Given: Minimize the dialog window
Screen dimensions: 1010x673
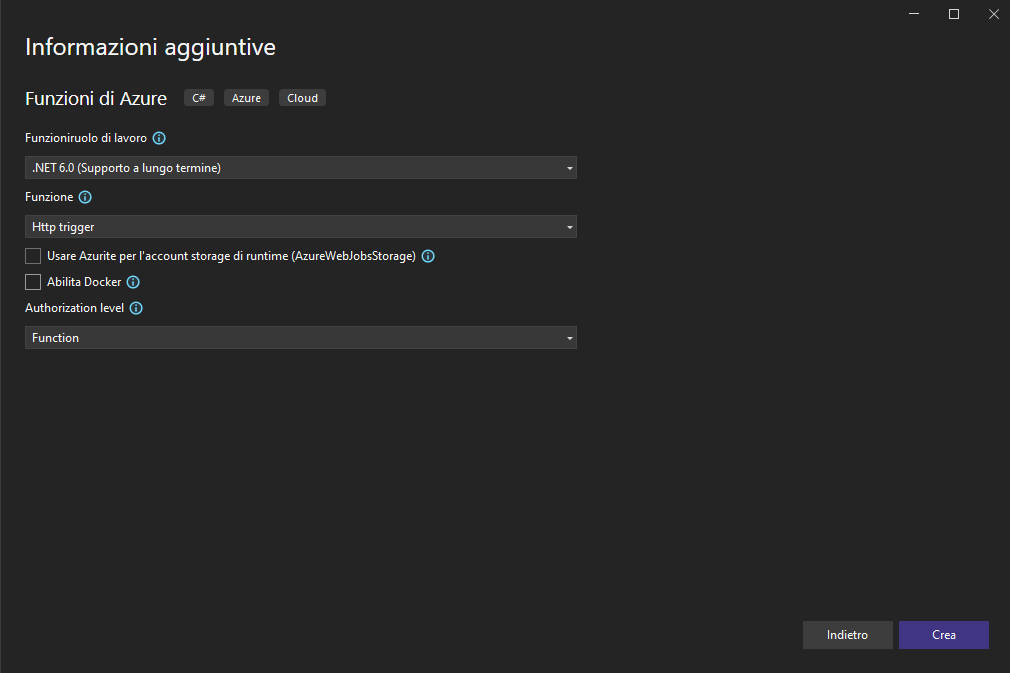Looking at the screenshot, I should (914, 14).
